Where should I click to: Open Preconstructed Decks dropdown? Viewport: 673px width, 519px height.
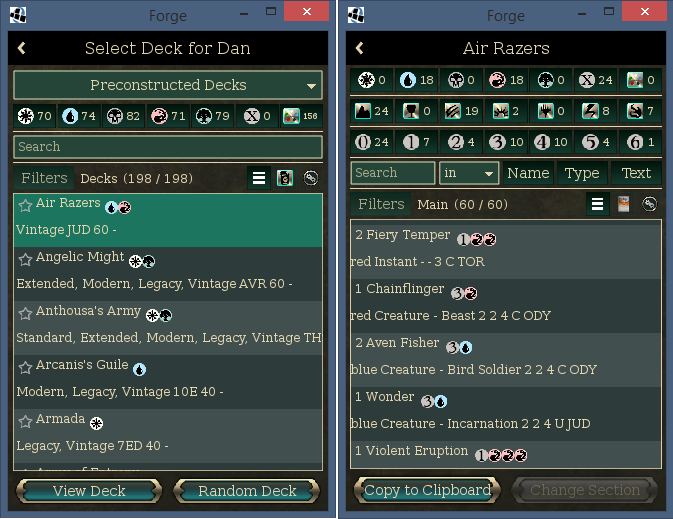168,85
